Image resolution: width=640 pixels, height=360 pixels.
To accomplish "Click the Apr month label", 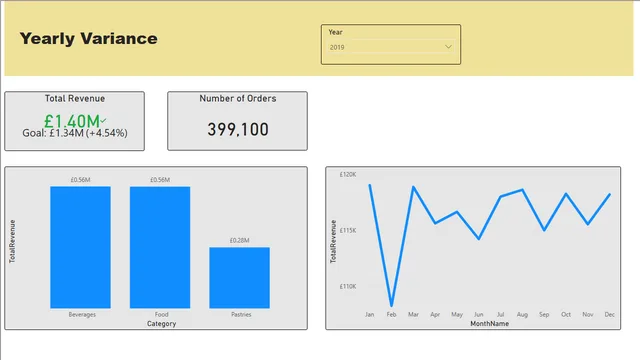I will (x=435, y=315).
